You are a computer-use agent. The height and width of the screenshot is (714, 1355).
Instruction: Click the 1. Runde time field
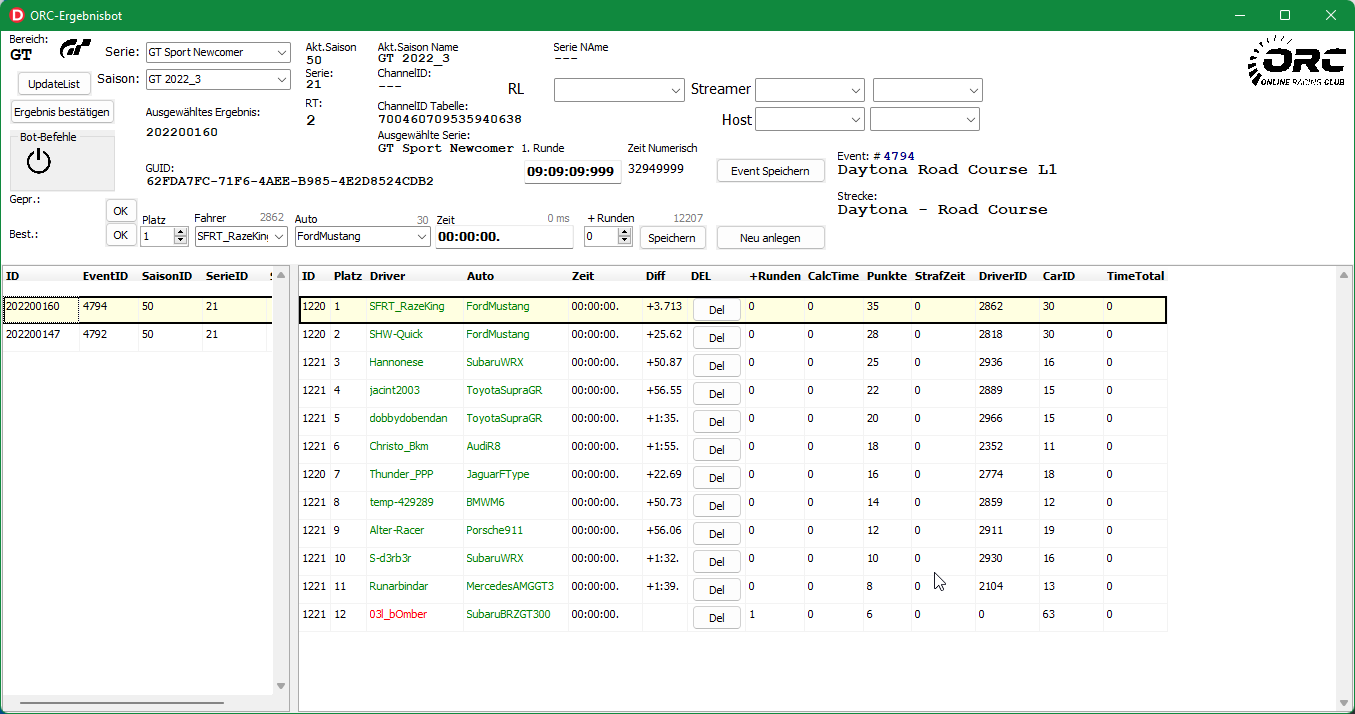click(571, 172)
